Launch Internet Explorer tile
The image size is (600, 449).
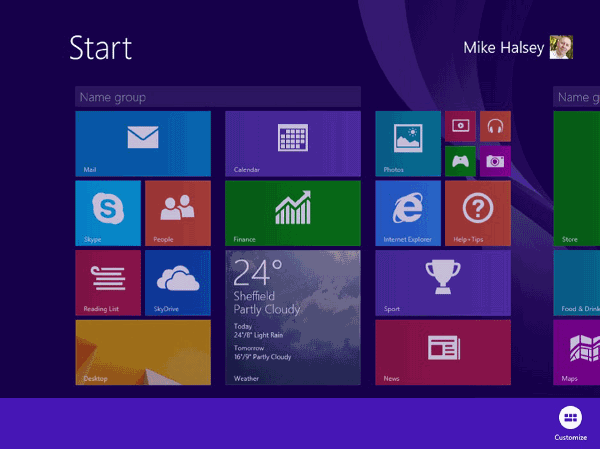407,212
